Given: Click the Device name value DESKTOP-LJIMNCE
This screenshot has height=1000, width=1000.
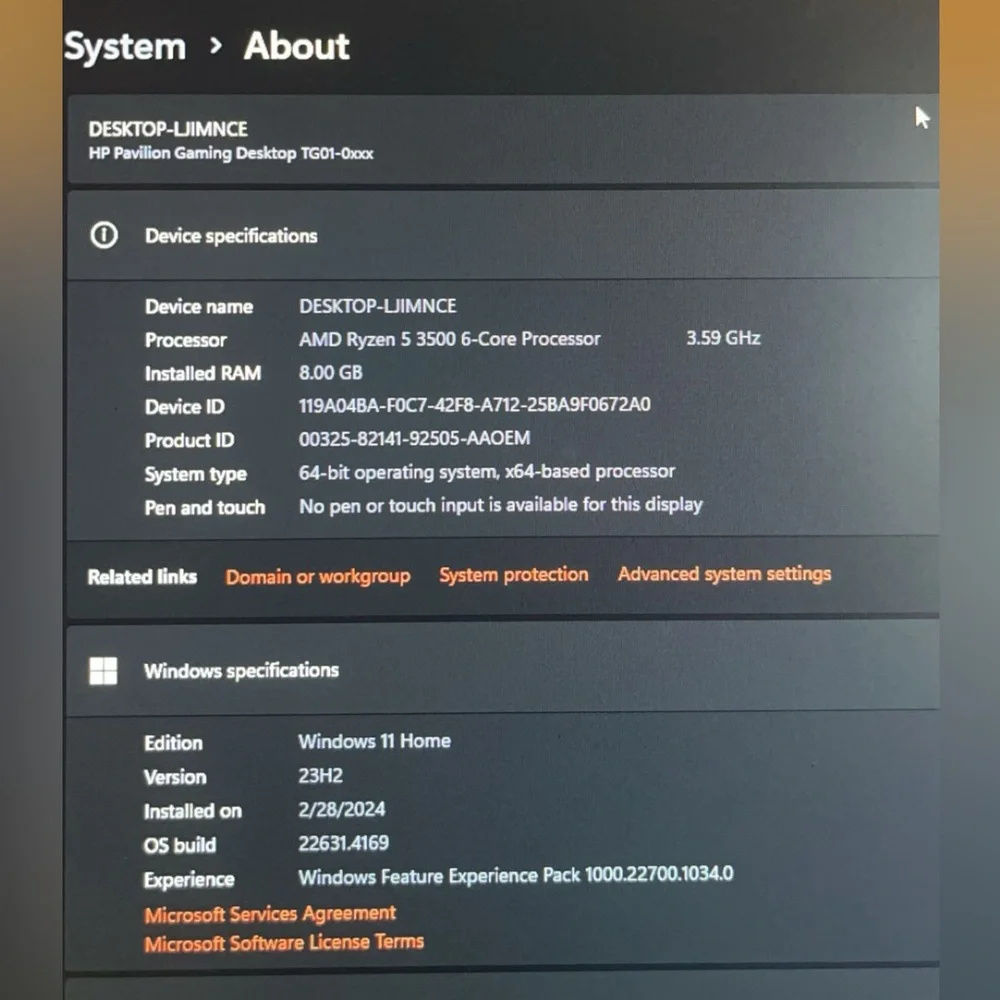Looking at the screenshot, I should pyautogui.click(x=378, y=306).
